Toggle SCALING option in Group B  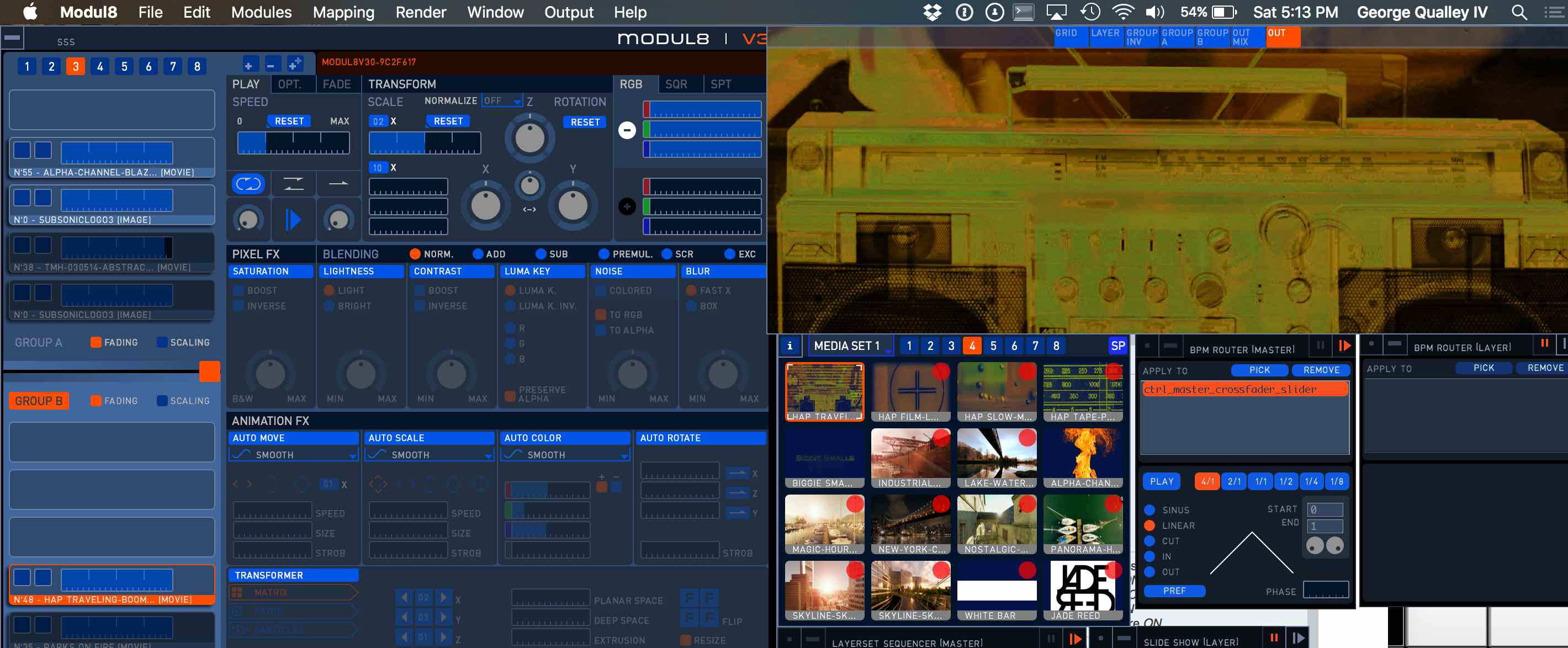pos(163,400)
